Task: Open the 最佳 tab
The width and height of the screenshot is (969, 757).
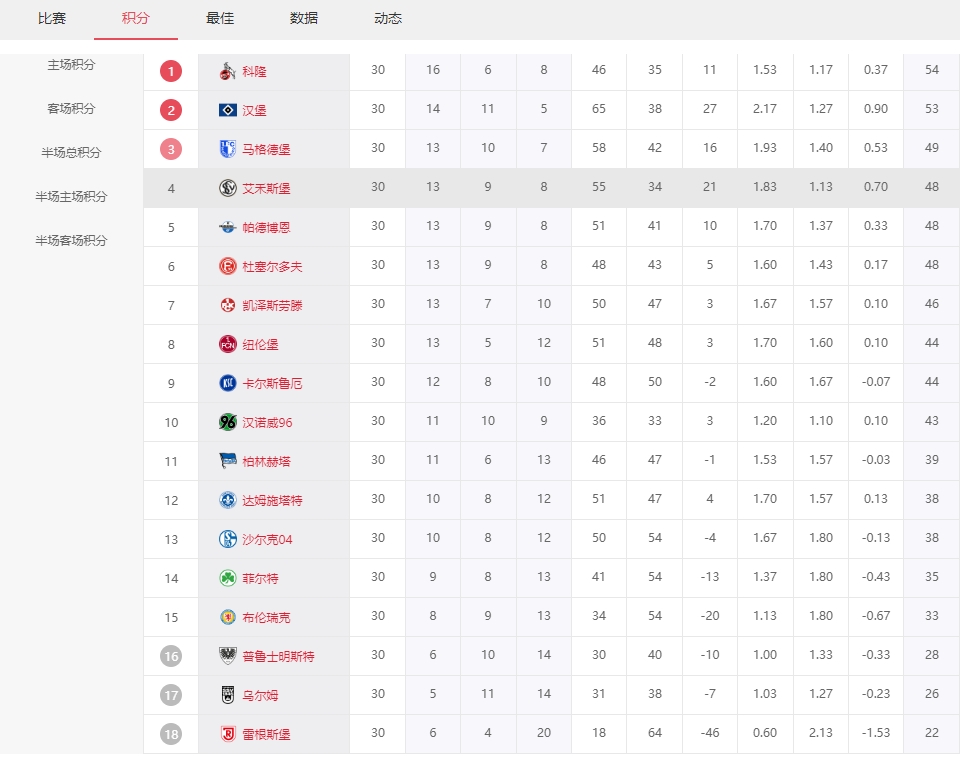Action: point(220,19)
